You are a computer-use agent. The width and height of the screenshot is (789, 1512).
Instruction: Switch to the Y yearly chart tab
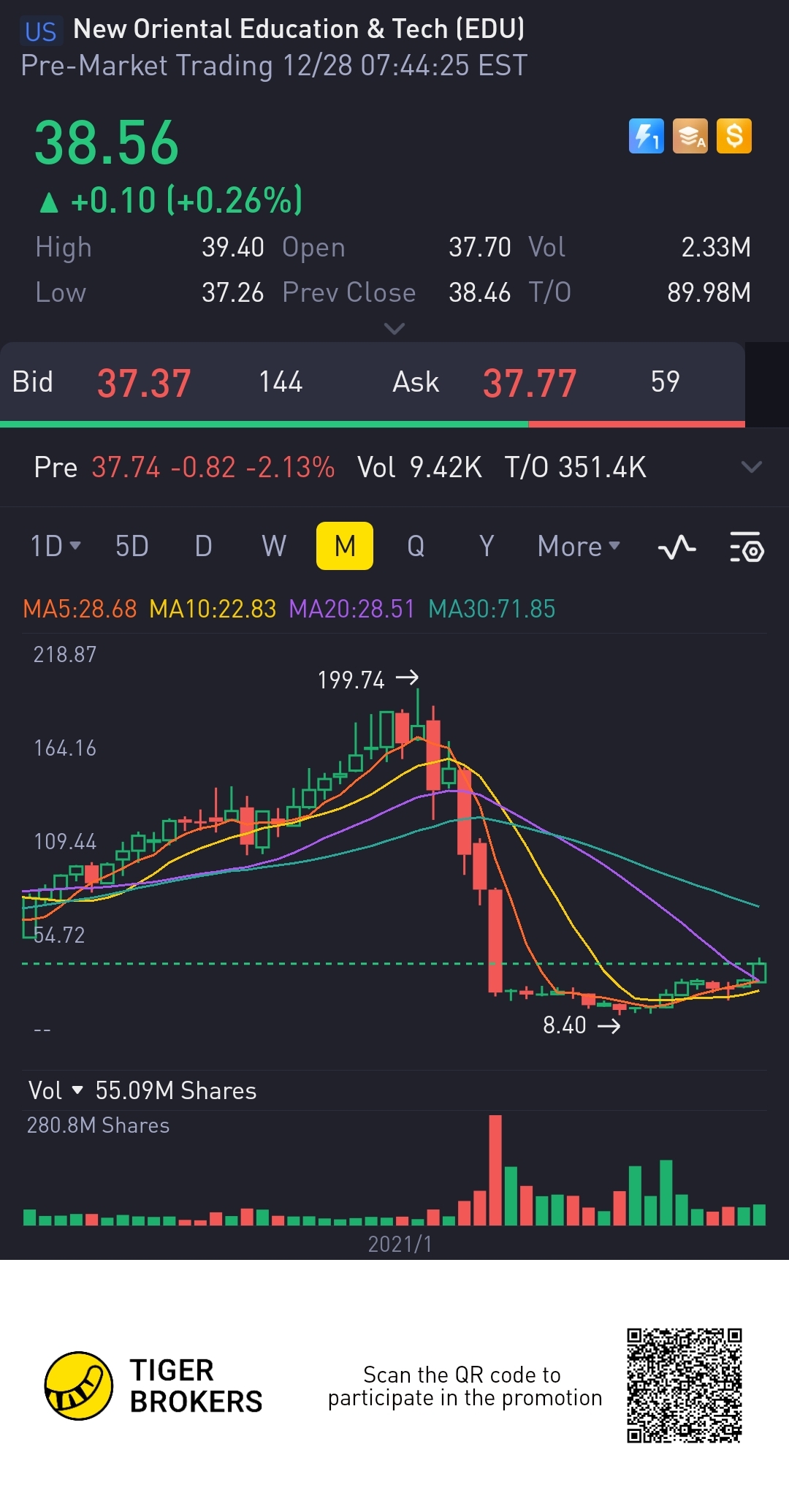(487, 546)
